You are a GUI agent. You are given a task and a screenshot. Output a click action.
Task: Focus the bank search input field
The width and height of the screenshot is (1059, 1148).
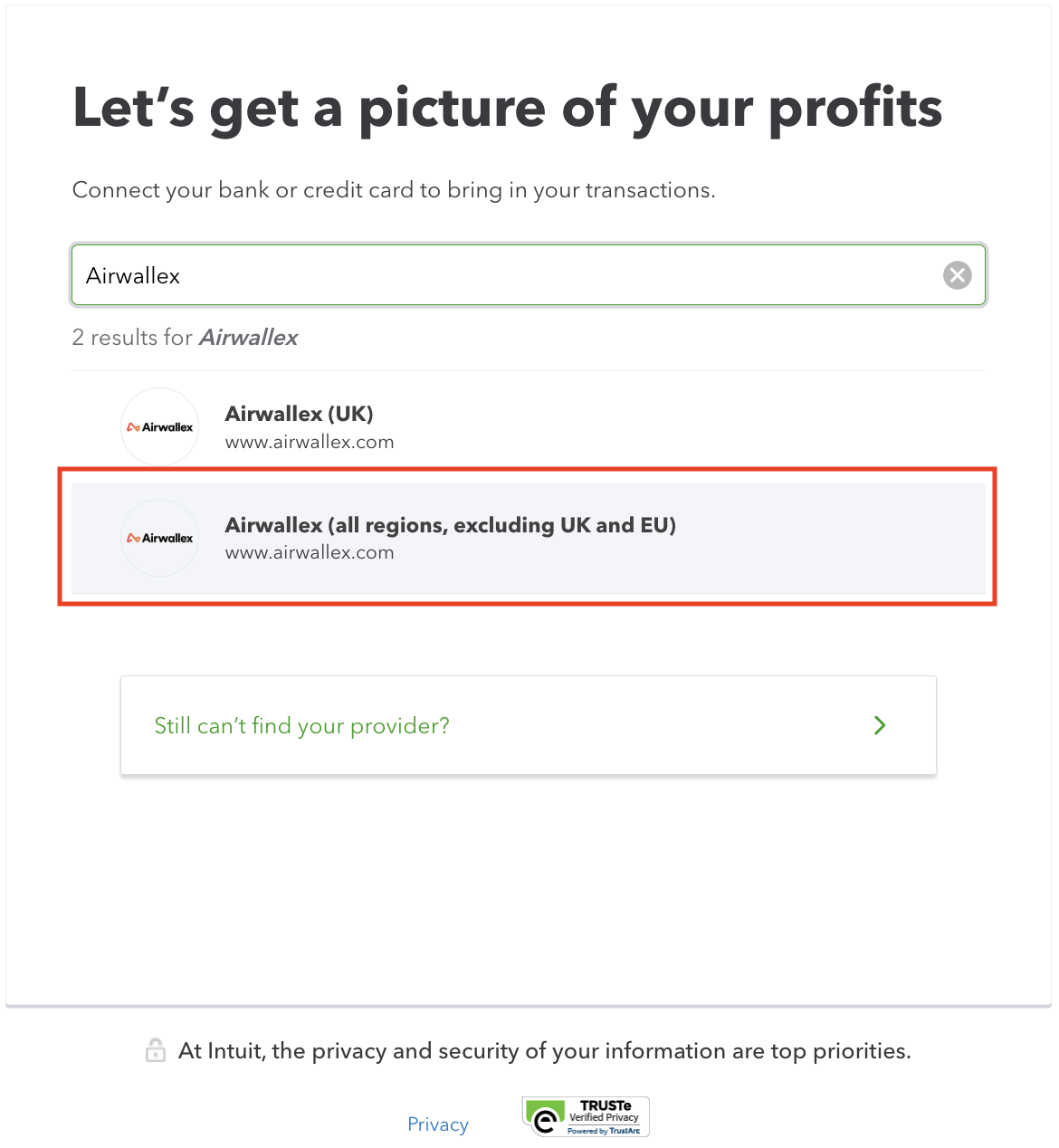tap(507, 275)
